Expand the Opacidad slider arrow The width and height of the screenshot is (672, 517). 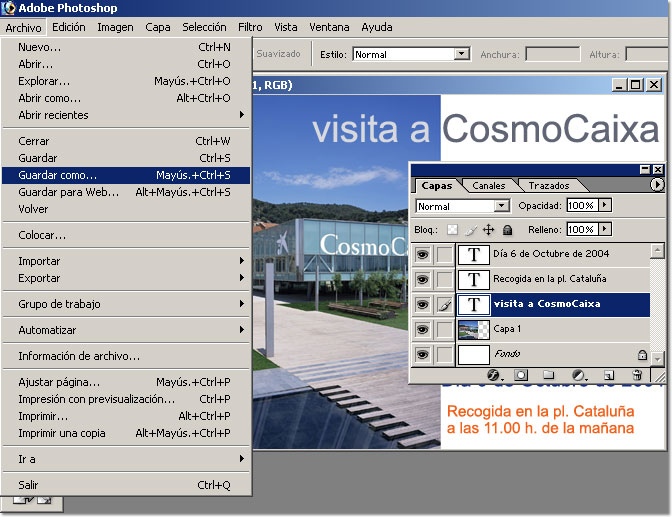pos(605,205)
